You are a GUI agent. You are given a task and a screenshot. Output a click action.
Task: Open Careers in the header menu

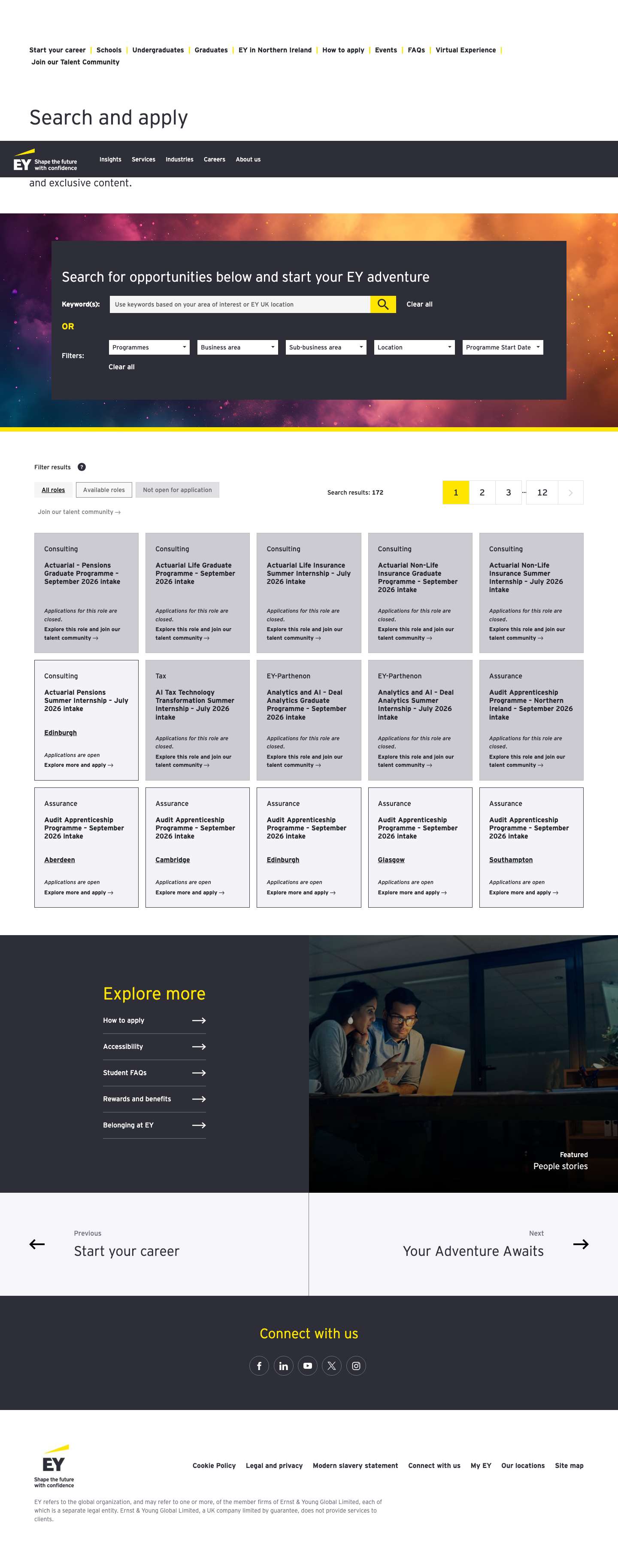pos(215,159)
